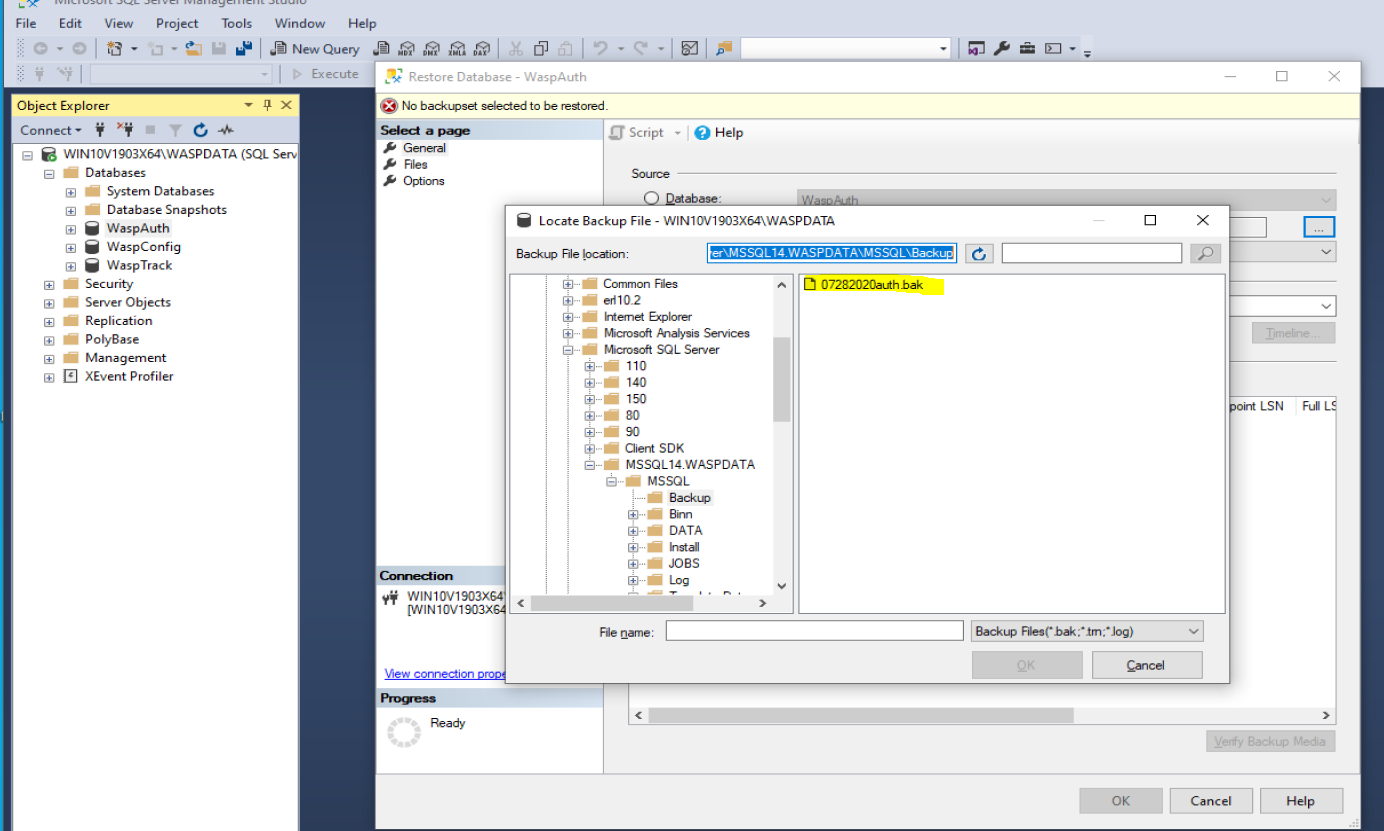The image size is (1384, 831).
Task: Select the Binn folder in backup tree
Action: [x=680, y=514]
